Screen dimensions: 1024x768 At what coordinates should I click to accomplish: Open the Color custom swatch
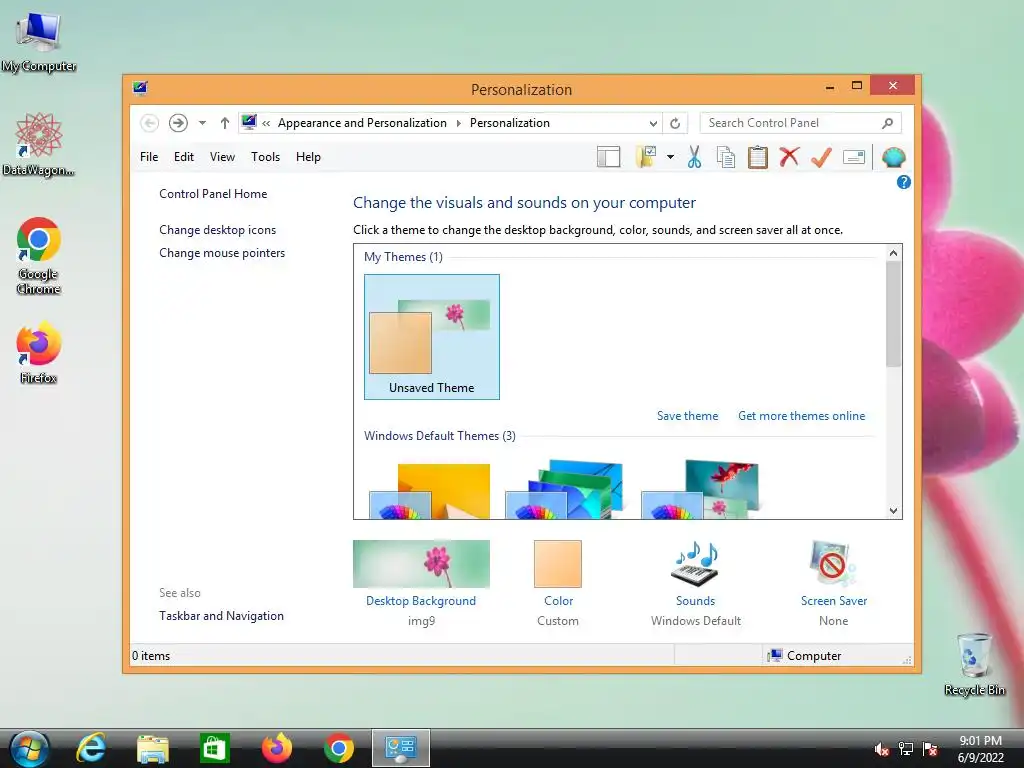[558, 564]
